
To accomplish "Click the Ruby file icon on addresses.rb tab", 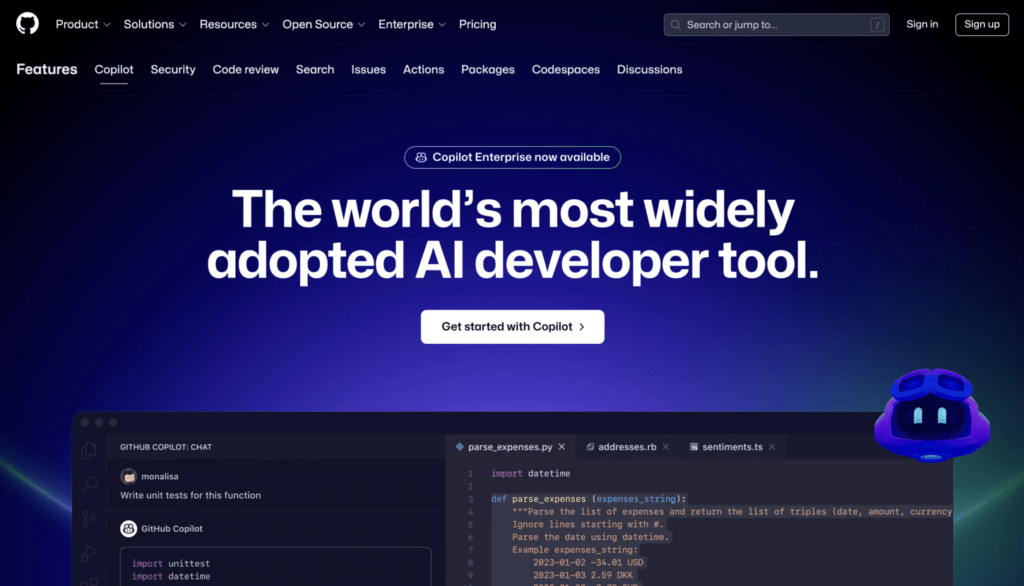I will click(x=590, y=447).
